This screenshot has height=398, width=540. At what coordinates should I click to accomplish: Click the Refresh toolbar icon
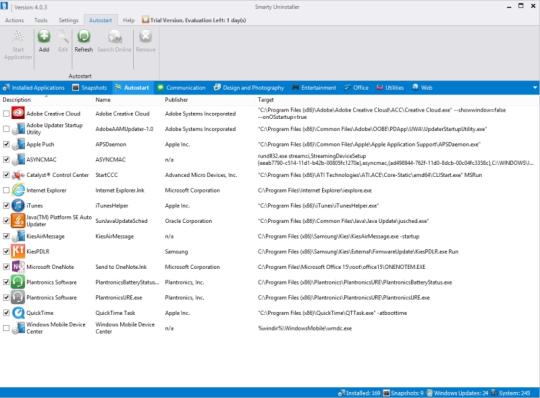tap(84, 36)
